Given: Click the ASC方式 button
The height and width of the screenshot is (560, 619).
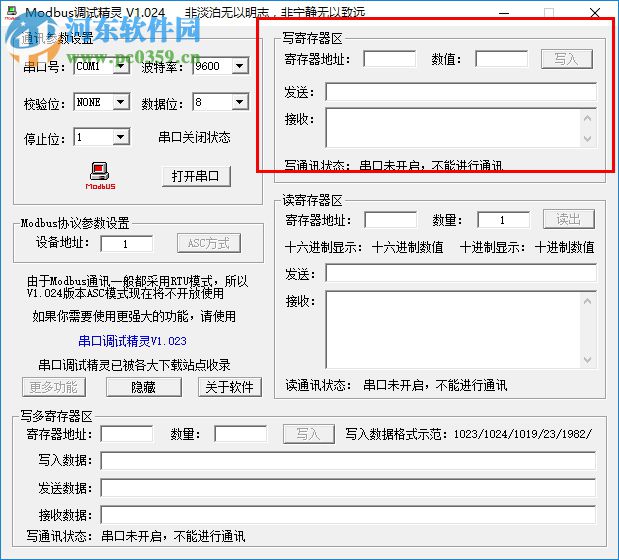Looking at the screenshot, I should click(x=209, y=243).
